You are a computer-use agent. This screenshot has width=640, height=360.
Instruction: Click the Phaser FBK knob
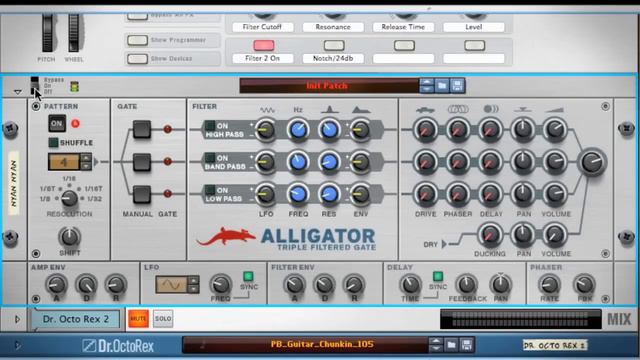point(584,284)
